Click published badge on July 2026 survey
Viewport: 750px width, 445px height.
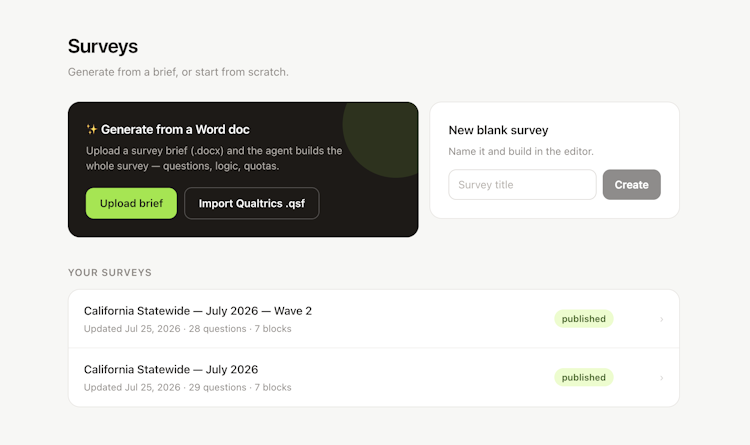pyautogui.click(x=584, y=378)
